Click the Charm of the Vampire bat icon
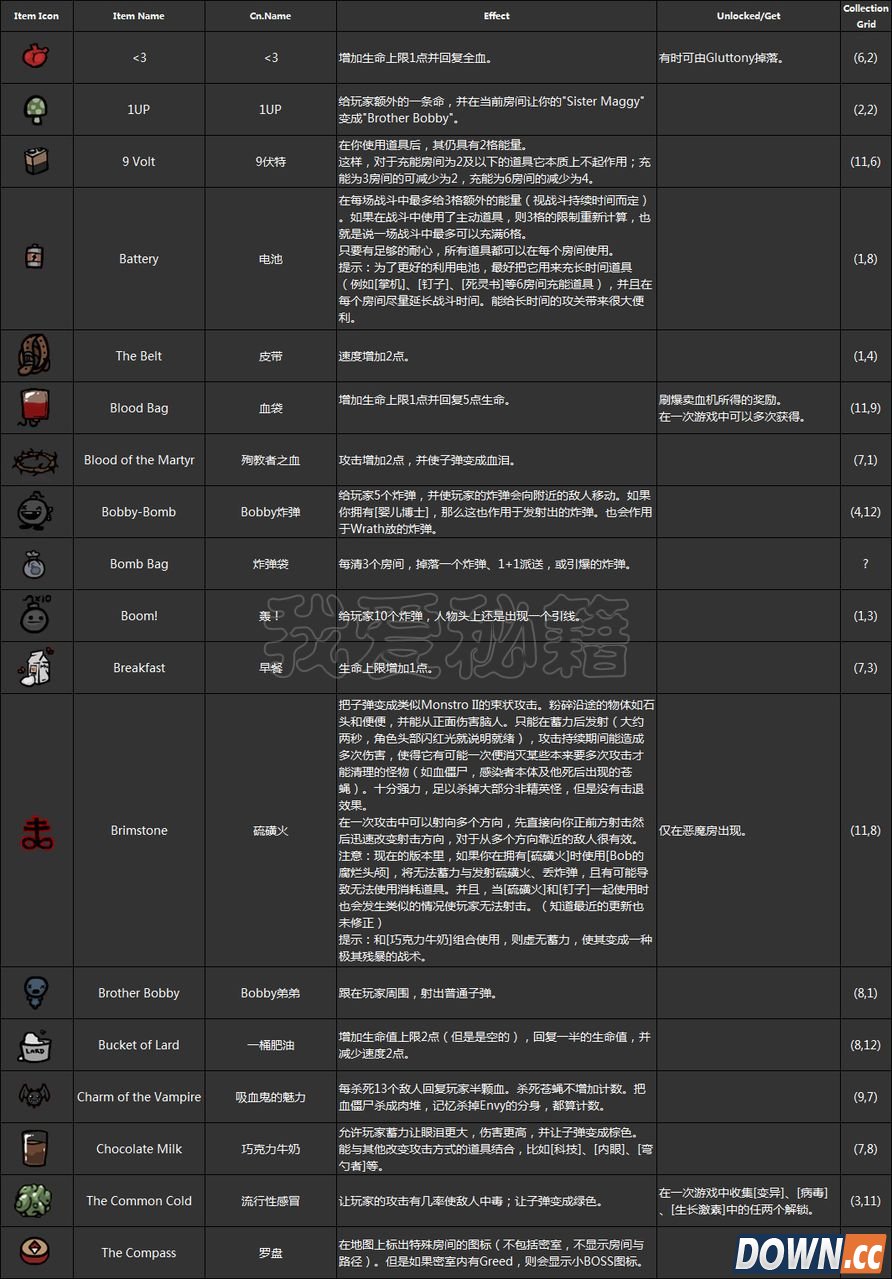 [36, 1097]
